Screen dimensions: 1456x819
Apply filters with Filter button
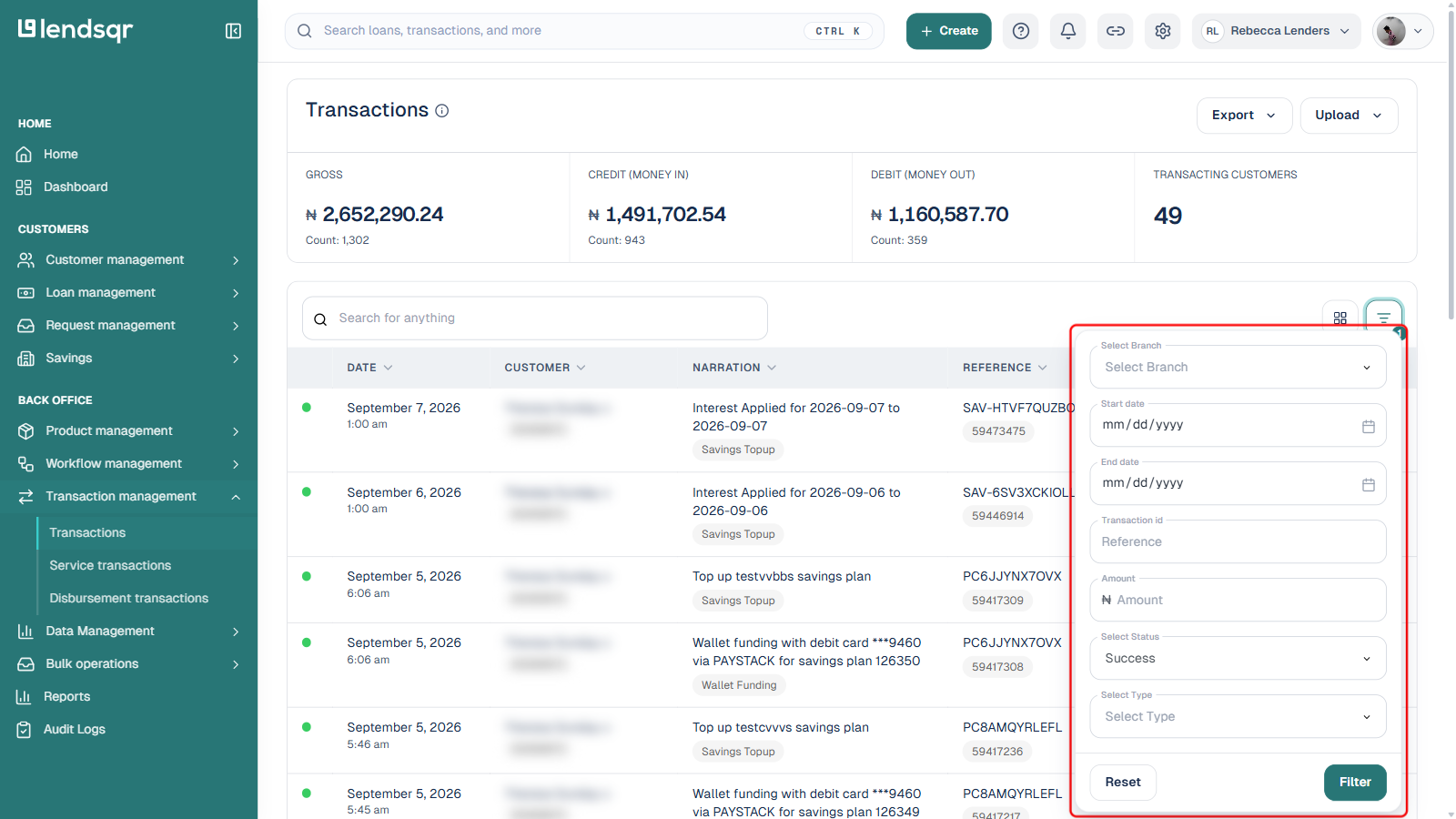pos(1355,783)
